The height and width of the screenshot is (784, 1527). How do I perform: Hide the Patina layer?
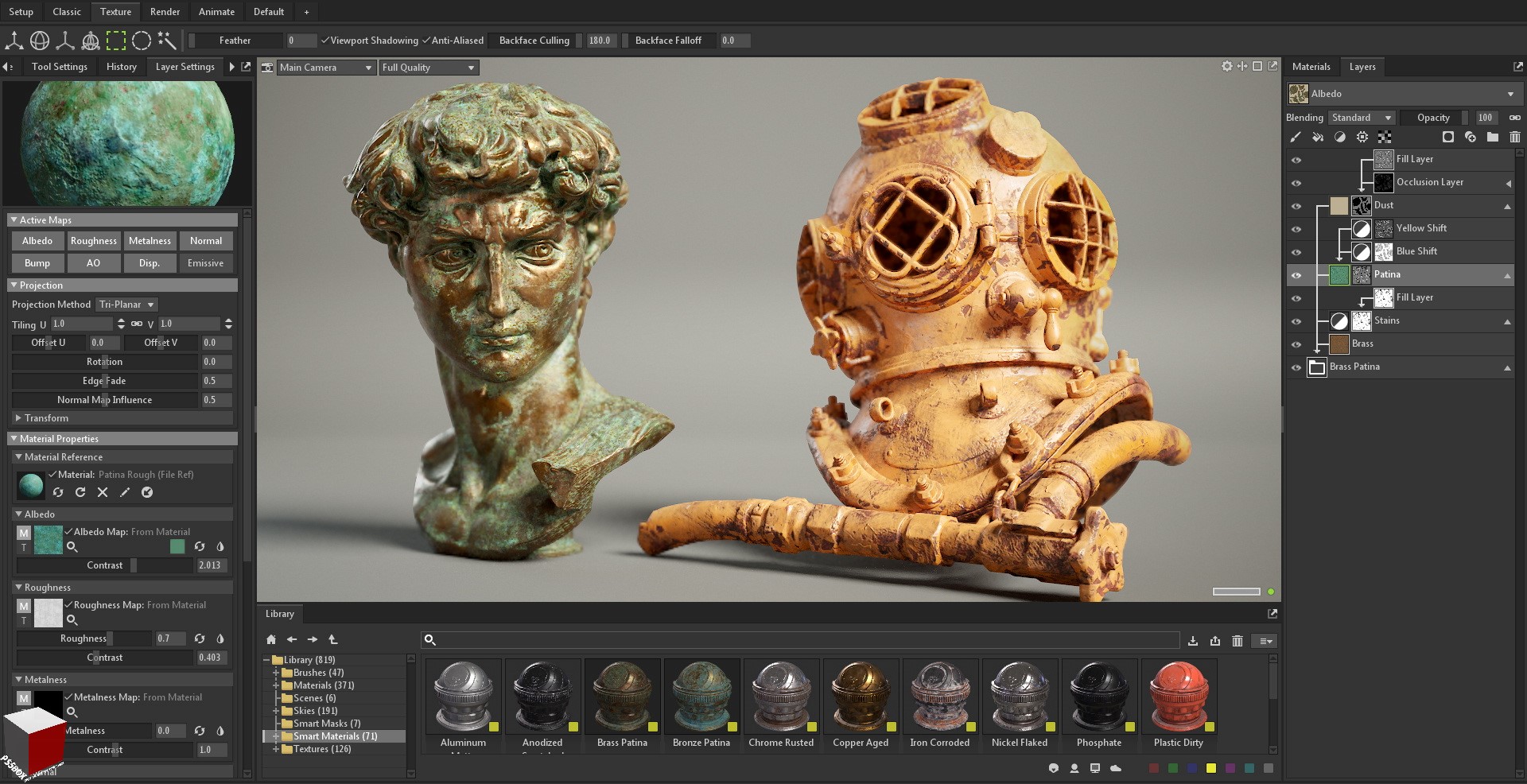point(1296,275)
